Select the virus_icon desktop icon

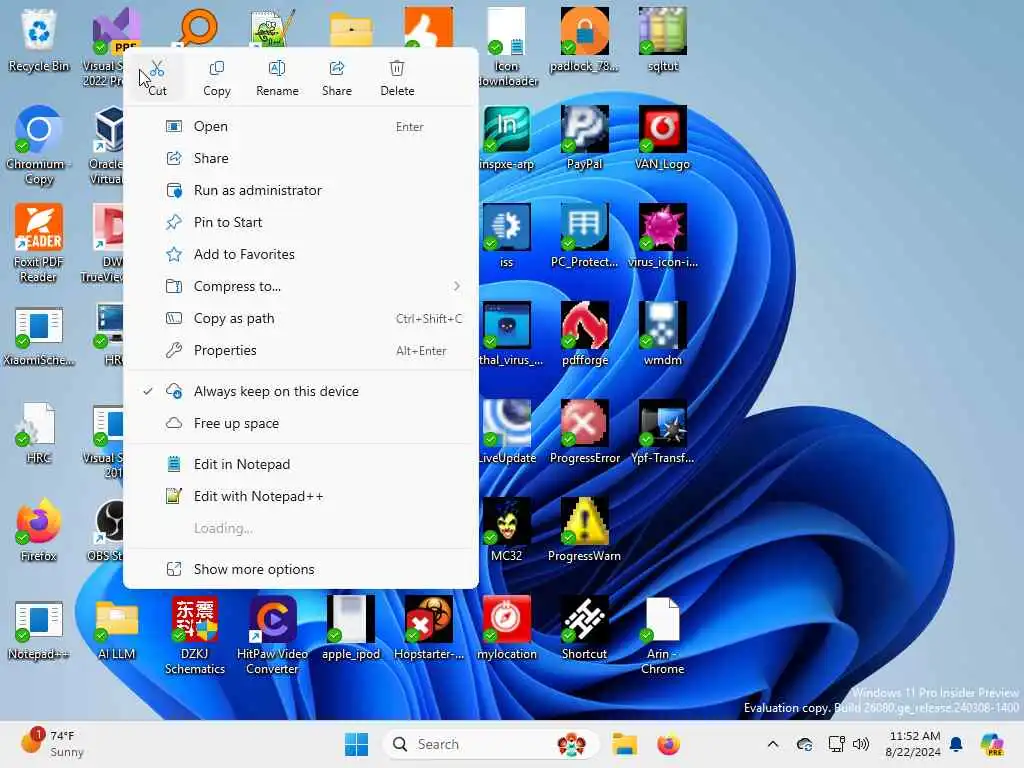(x=662, y=236)
